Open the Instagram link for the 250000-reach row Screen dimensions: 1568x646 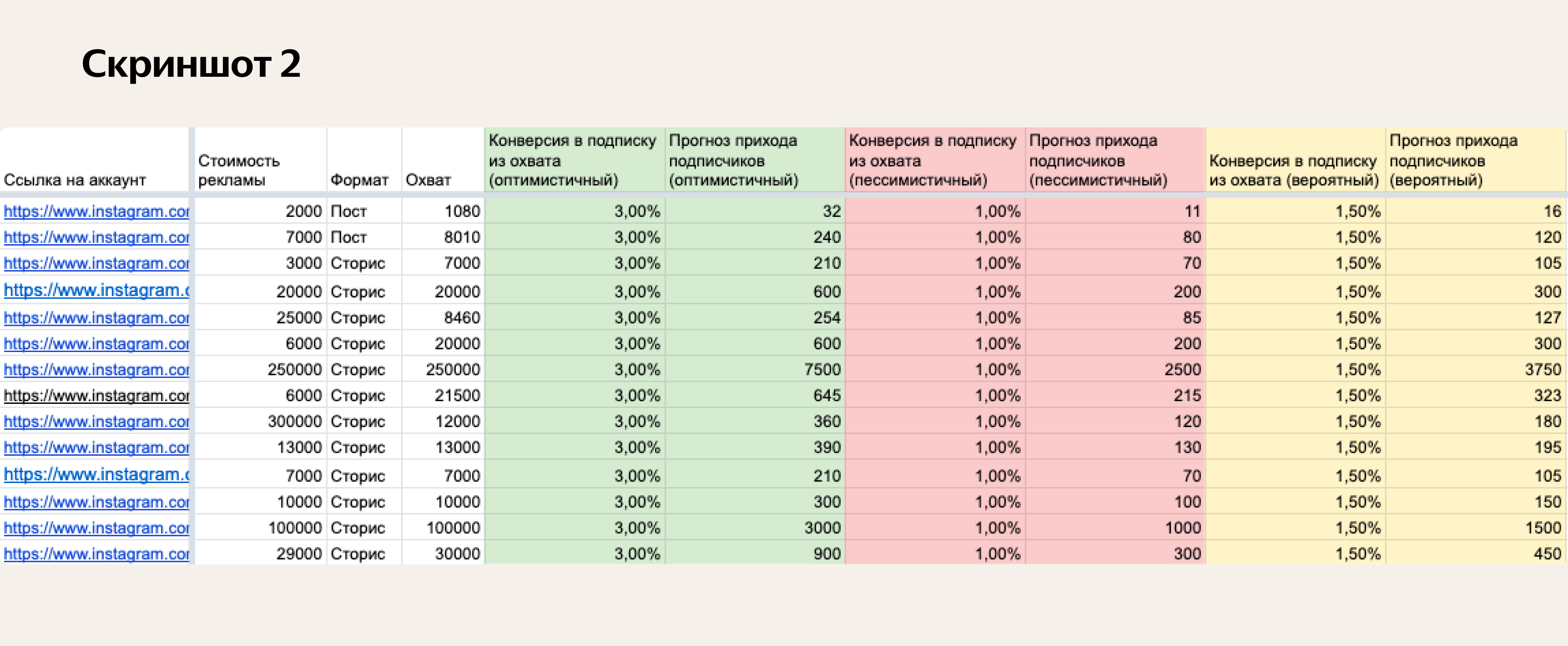pyautogui.click(x=96, y=370)
